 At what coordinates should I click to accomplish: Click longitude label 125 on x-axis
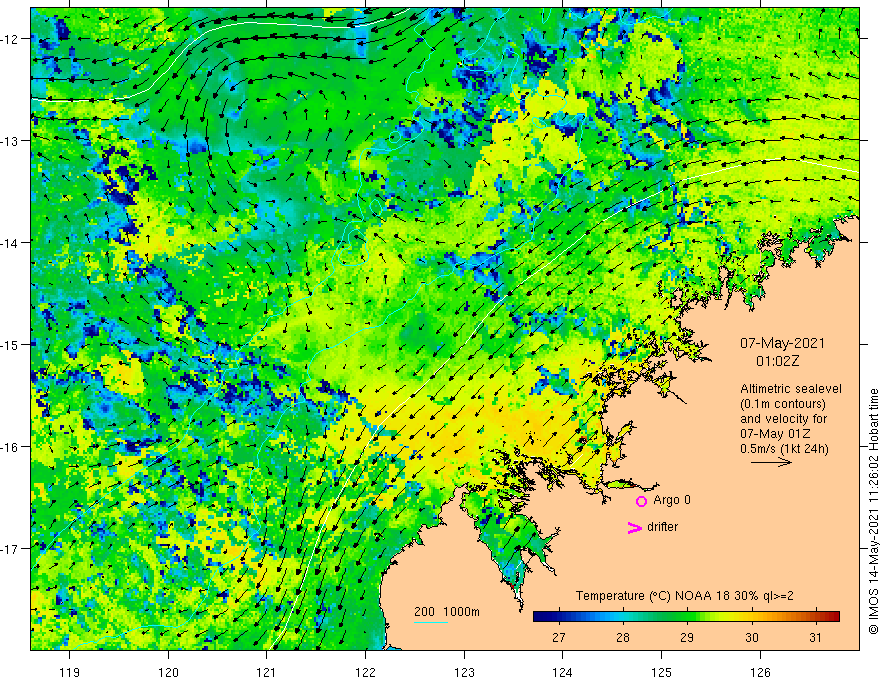point(662,672)
